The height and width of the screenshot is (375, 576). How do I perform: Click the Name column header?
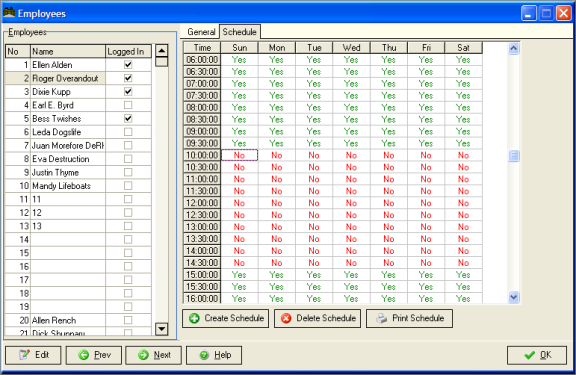(x=68, y=51)
